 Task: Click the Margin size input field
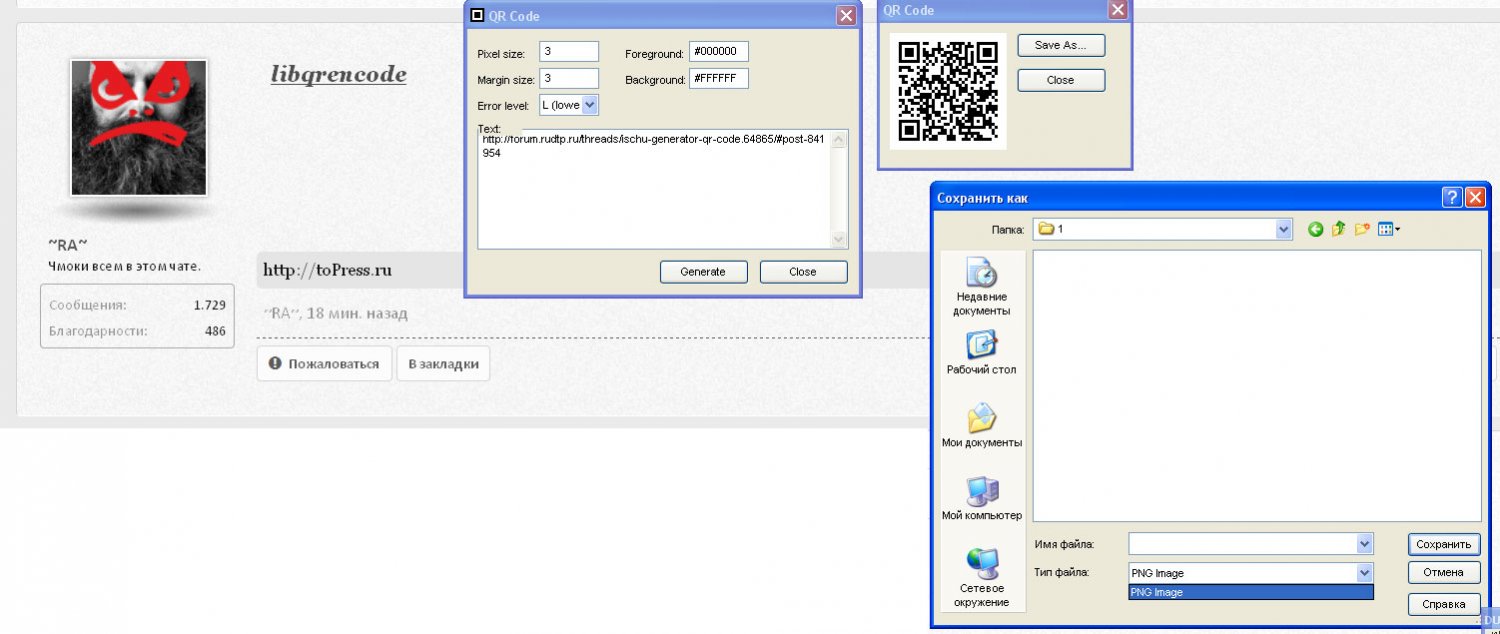(569, 78)
